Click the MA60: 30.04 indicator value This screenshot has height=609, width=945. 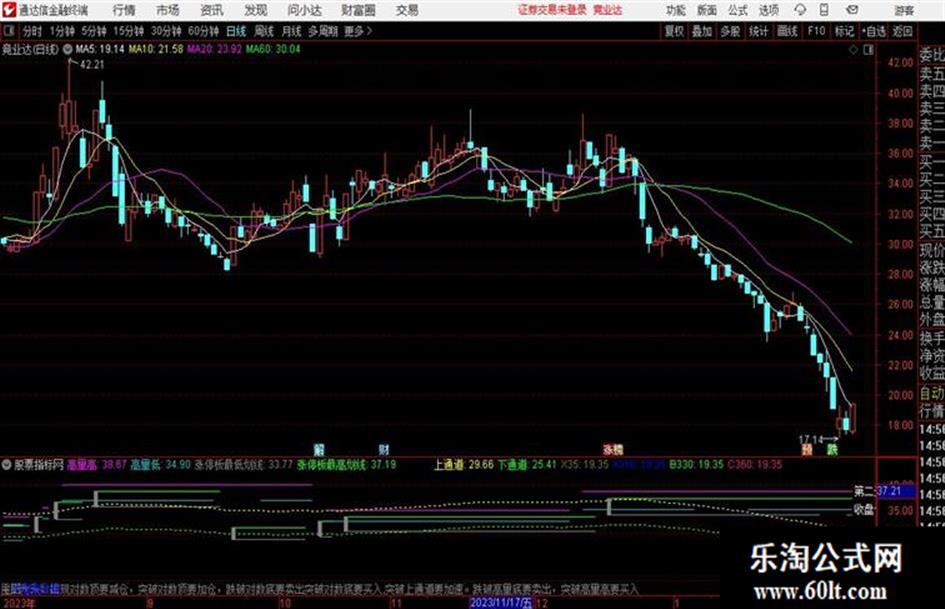(272, 49)
